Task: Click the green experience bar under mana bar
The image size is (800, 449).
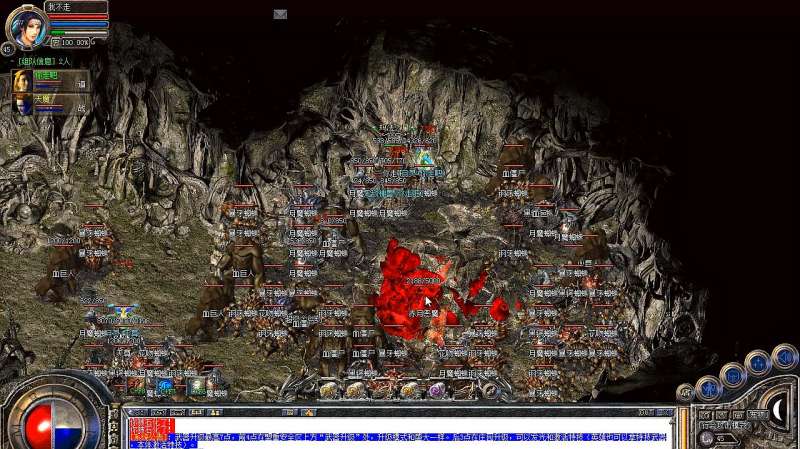Action: click(78, 33)
